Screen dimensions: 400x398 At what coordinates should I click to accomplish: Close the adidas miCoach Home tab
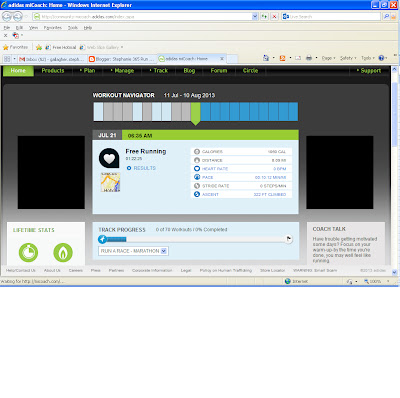coord(222,59)
